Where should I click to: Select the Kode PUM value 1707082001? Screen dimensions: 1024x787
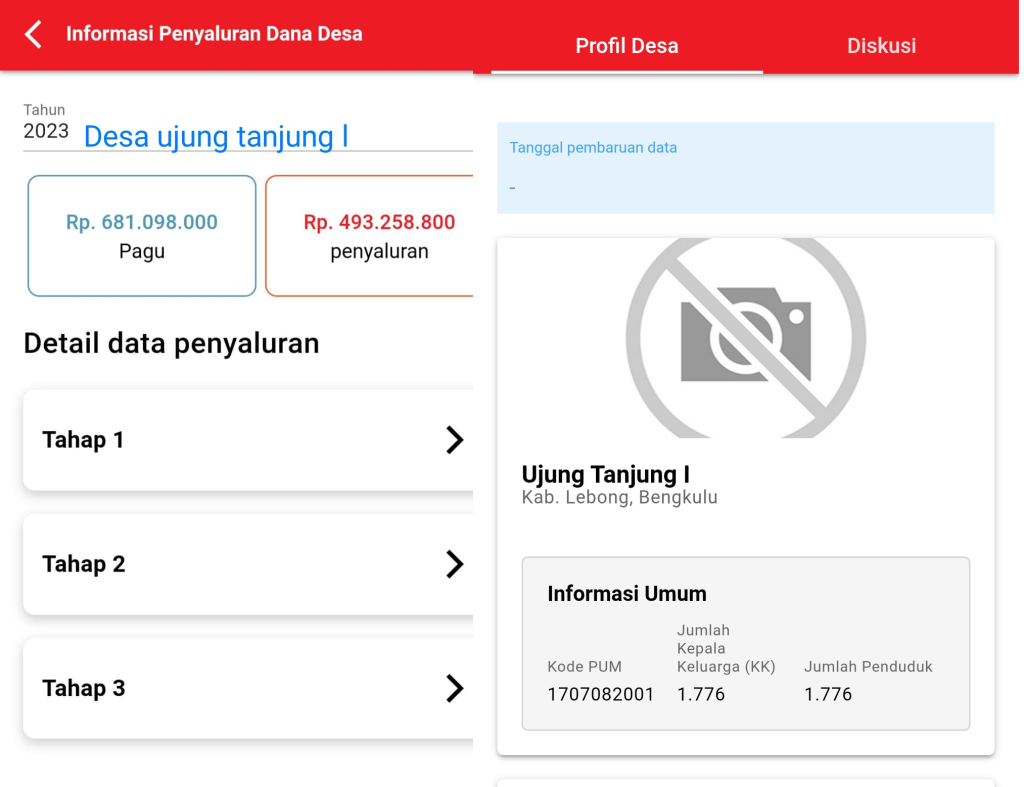point(600,694)
